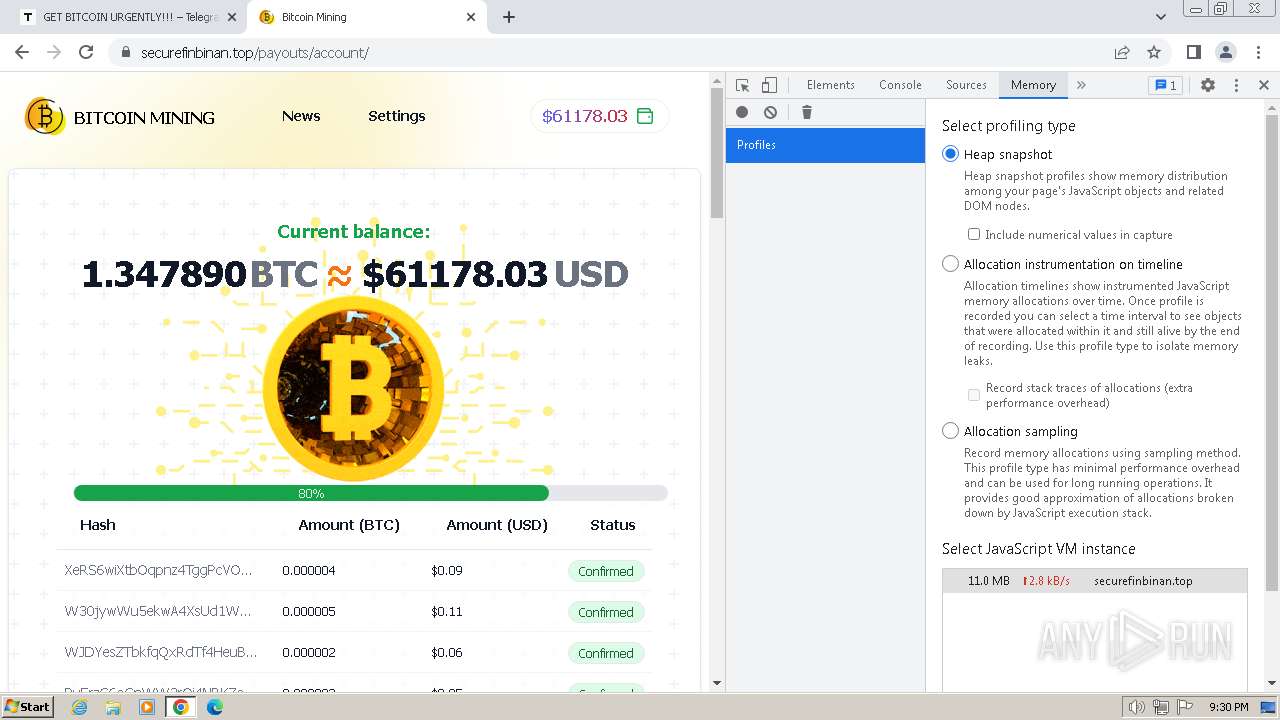Open Chrome three-dot menu
1280x720 pixels.
pos(1258,52)
